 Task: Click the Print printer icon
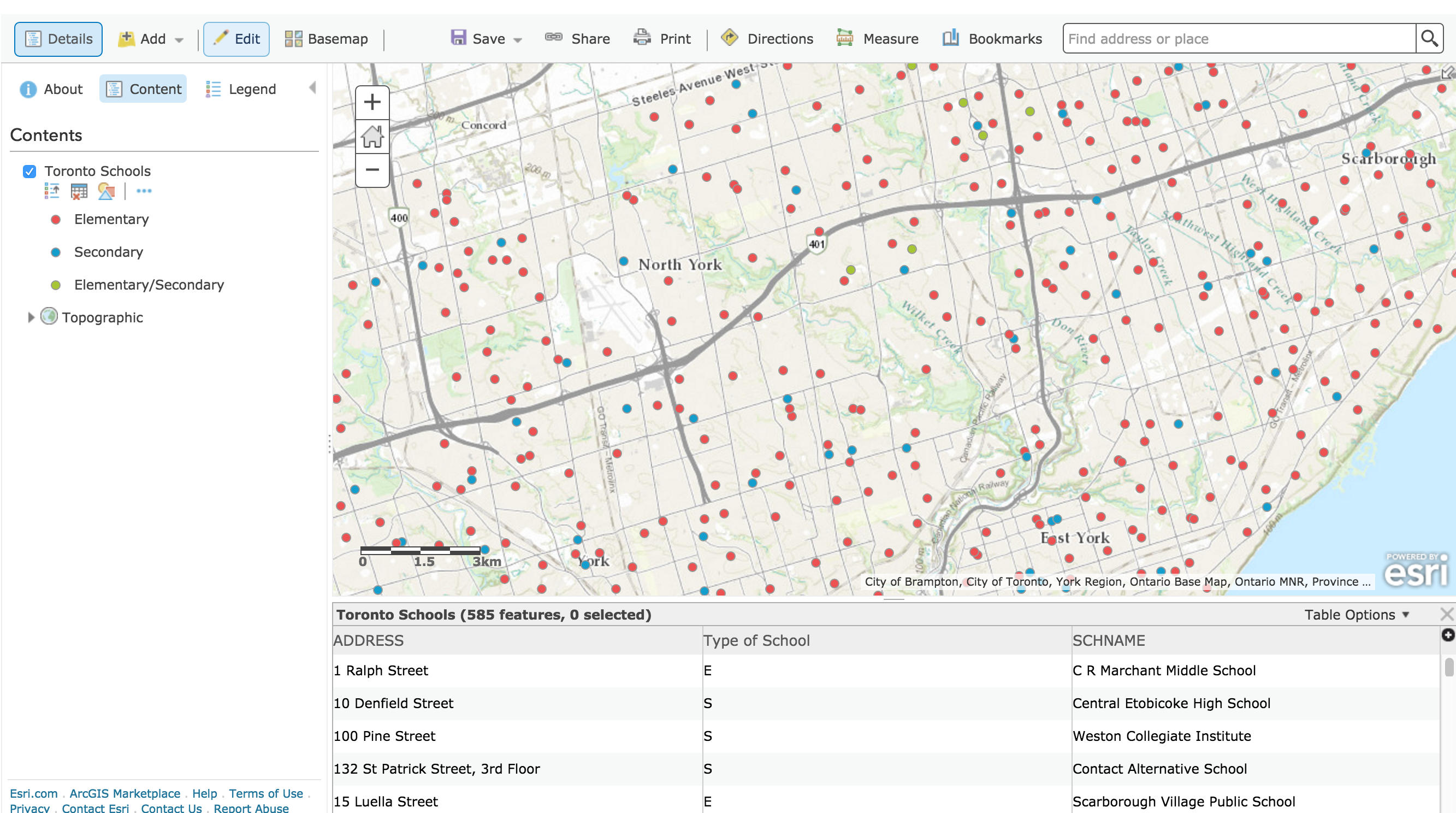(x=642, y=37)
